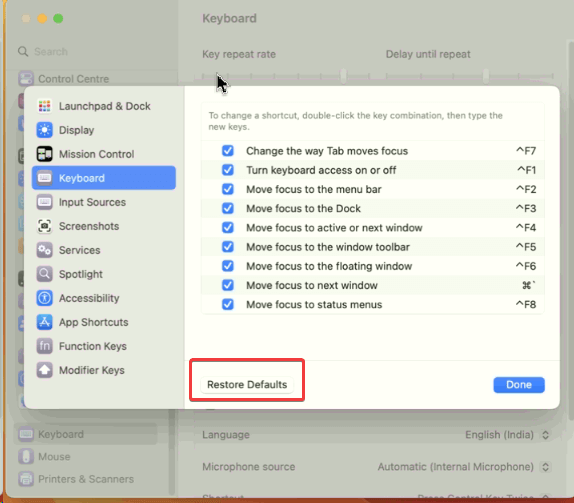Click the Printers & Scanners icon
Viewport: 574px width, 503px height.
(x=26, y=479)
